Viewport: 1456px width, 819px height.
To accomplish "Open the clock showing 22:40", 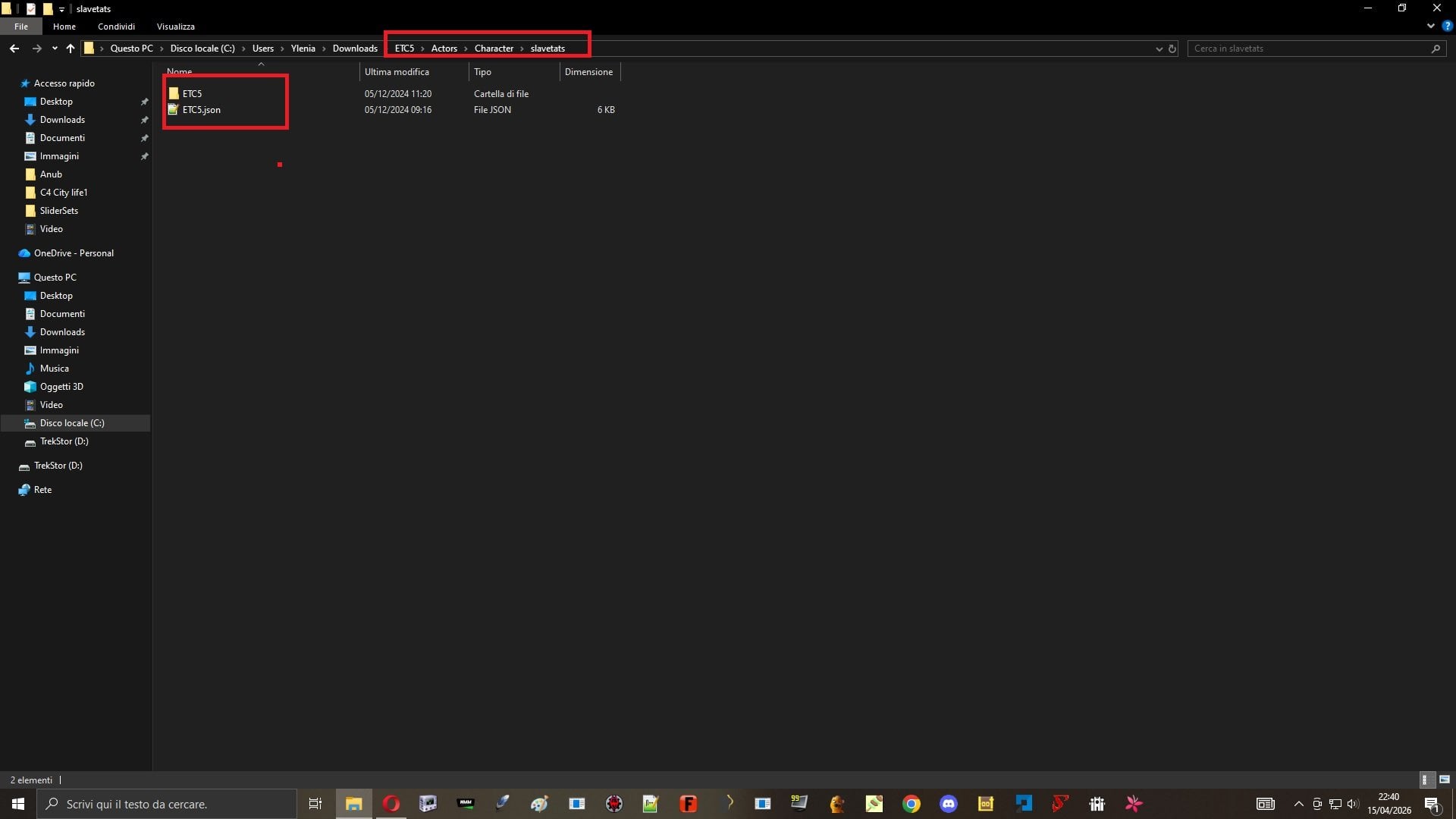I will (x=1389, y=804).
